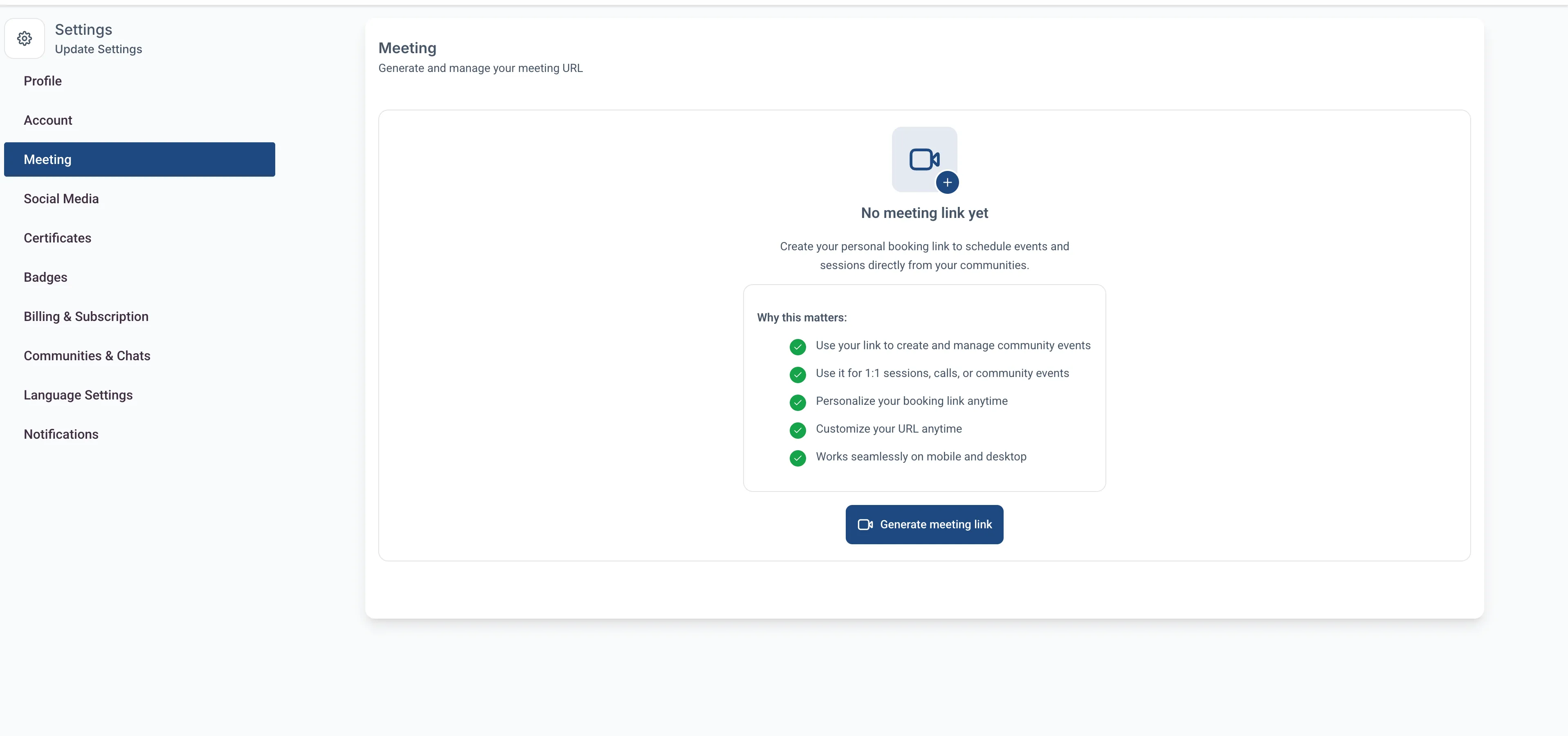This screenshot has width=1568, height=736.
Task: Navigate to Certificates section
Action: (57, 238)
